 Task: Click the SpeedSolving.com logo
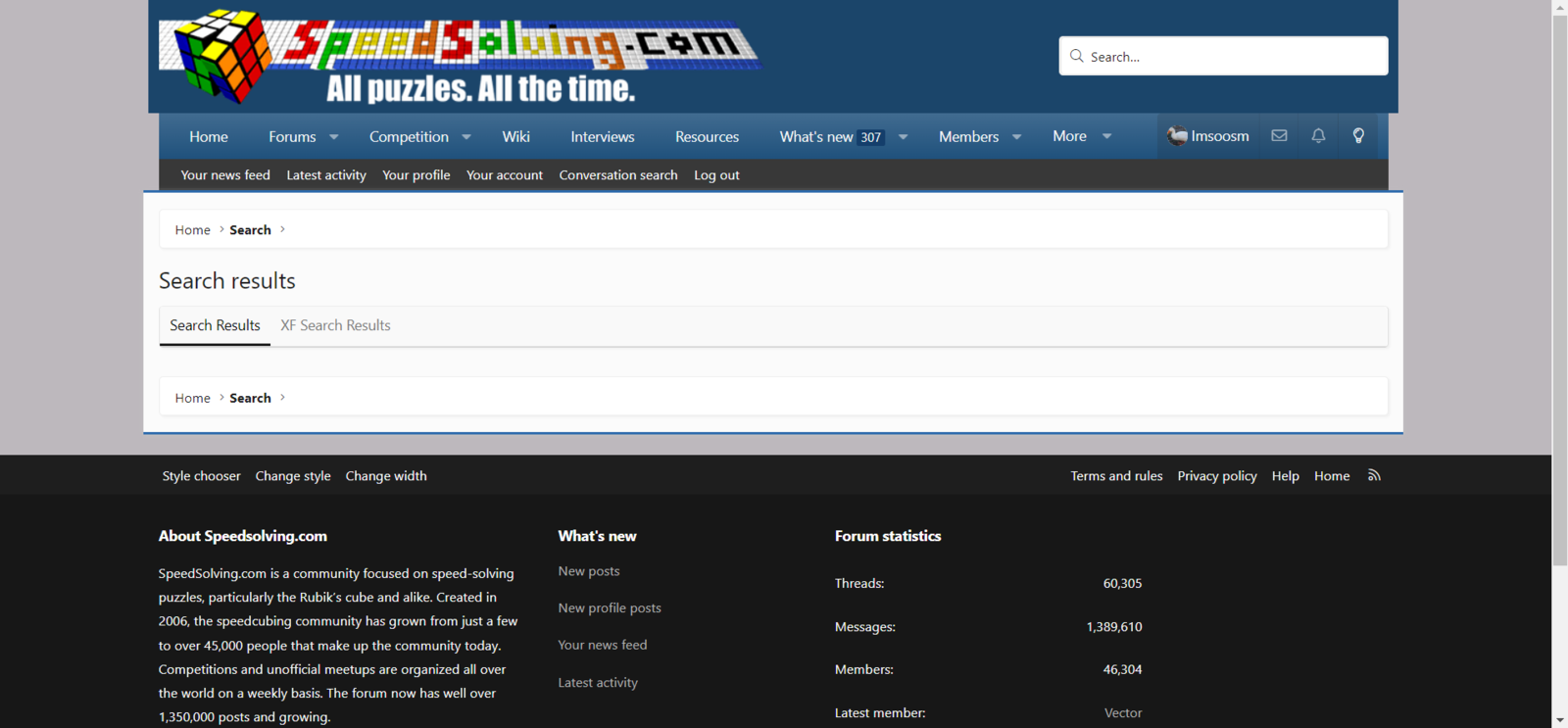click(x=461, y=57)
